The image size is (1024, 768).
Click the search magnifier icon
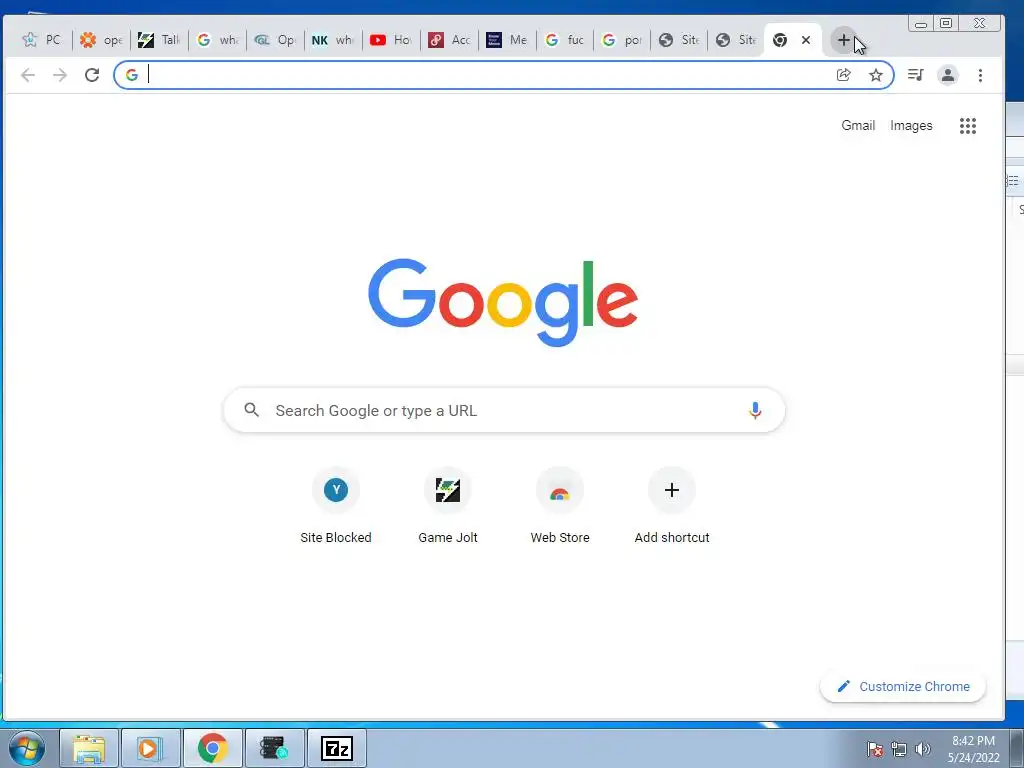[x=251, y=410]
